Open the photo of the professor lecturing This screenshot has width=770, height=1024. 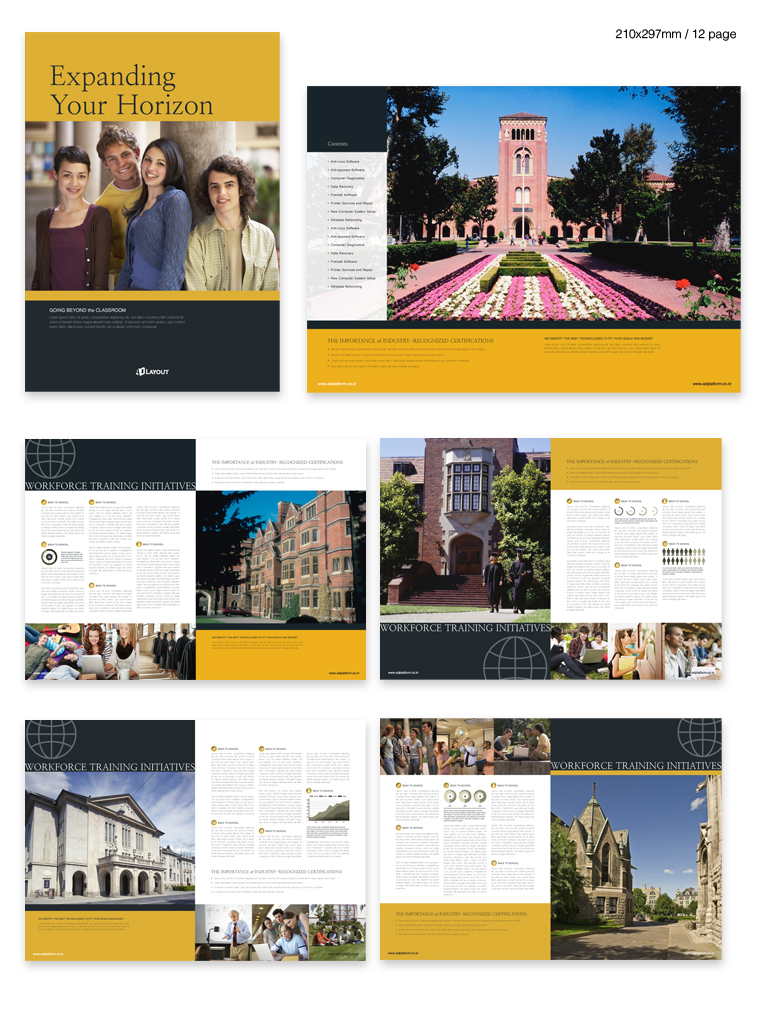pyautogui.click(x=224, y=933)
